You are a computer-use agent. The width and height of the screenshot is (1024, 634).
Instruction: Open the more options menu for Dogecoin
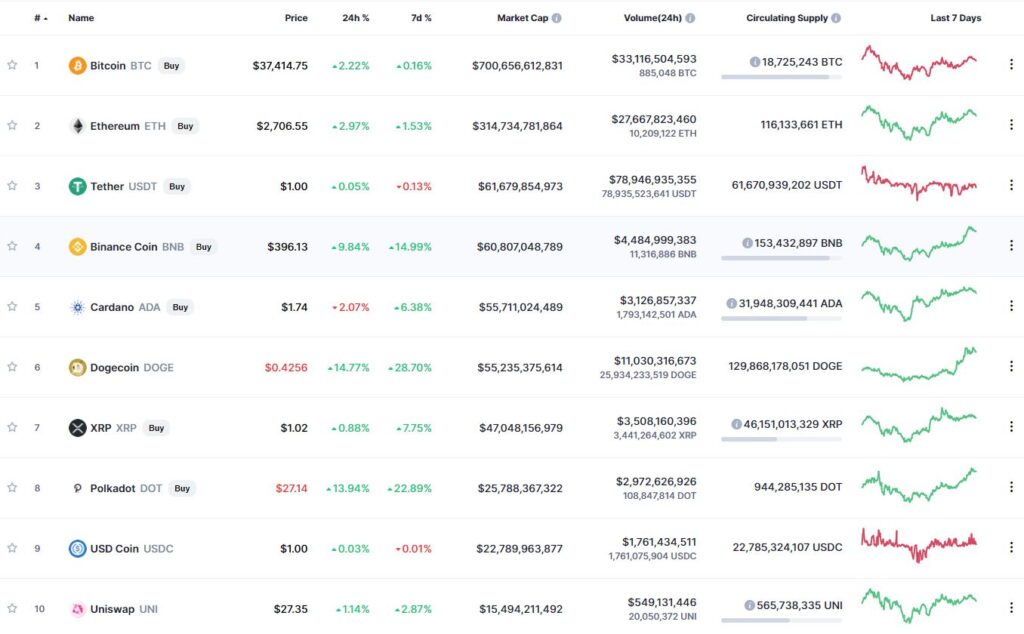[1011, 366]
